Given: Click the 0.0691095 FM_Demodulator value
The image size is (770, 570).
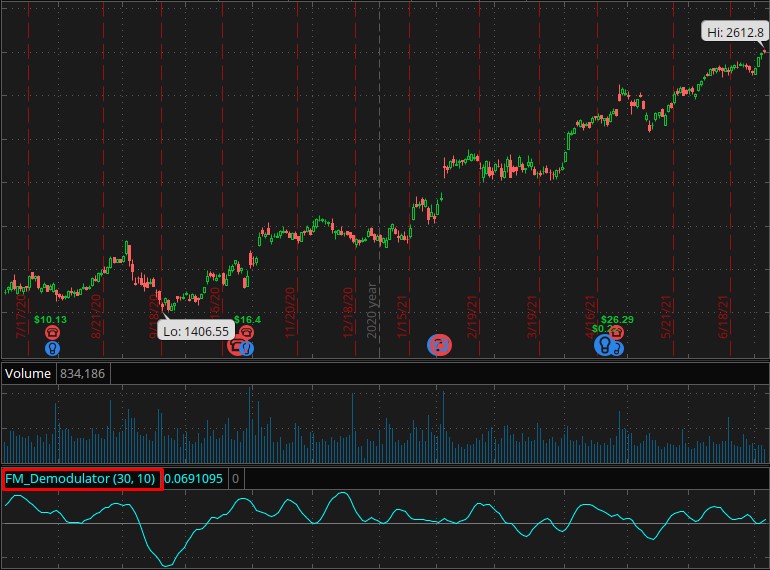Looking at the screenshot, I should click(195, 479).
